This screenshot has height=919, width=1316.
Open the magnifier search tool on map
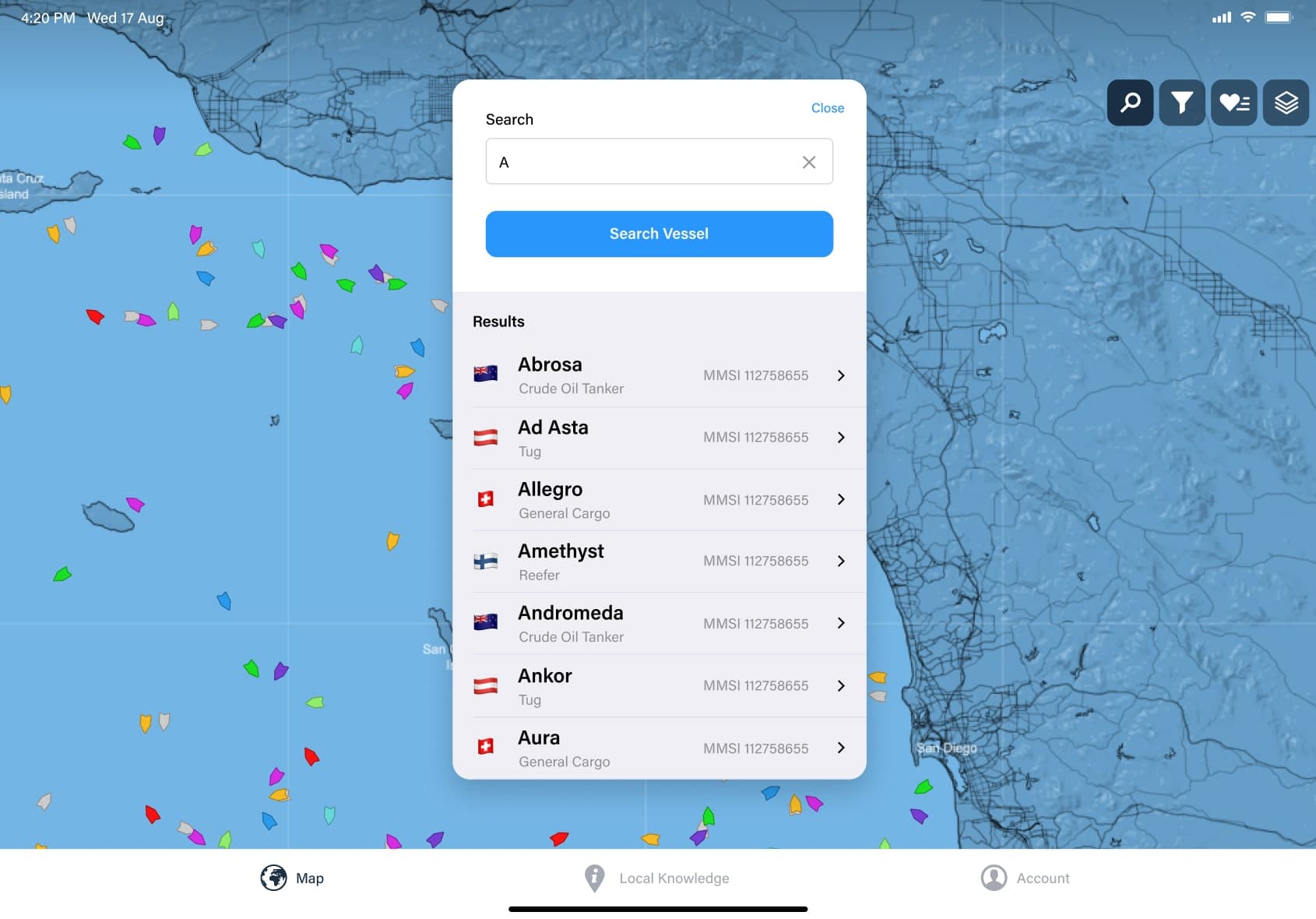(x=1130, y=102)
